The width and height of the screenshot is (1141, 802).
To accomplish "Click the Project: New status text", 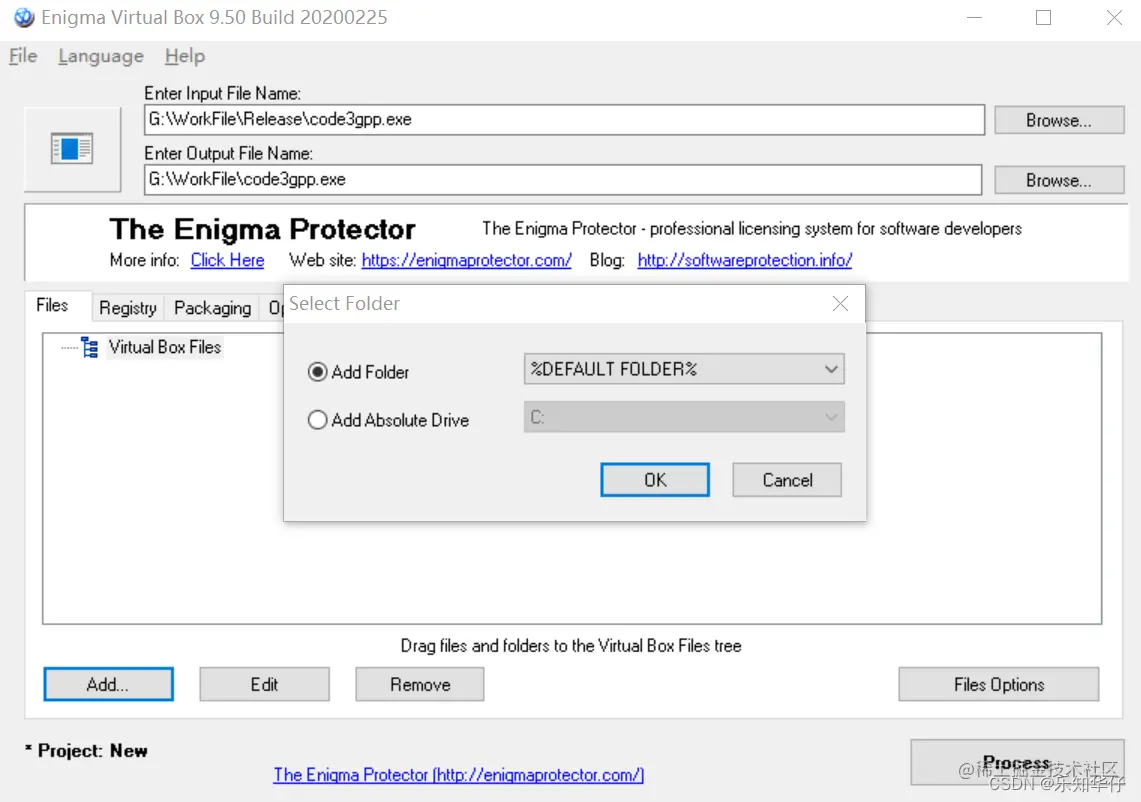I will (86, 750).
